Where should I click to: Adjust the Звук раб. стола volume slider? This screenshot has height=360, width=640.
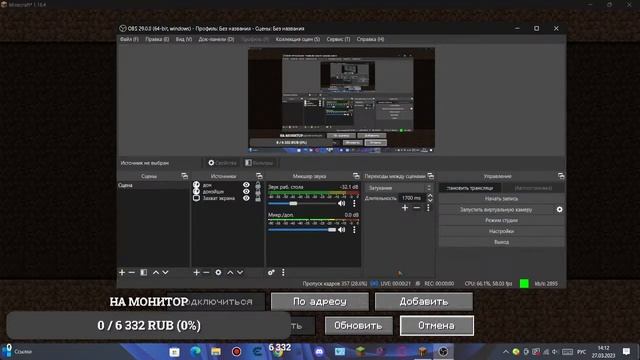(x=293, y=203)
